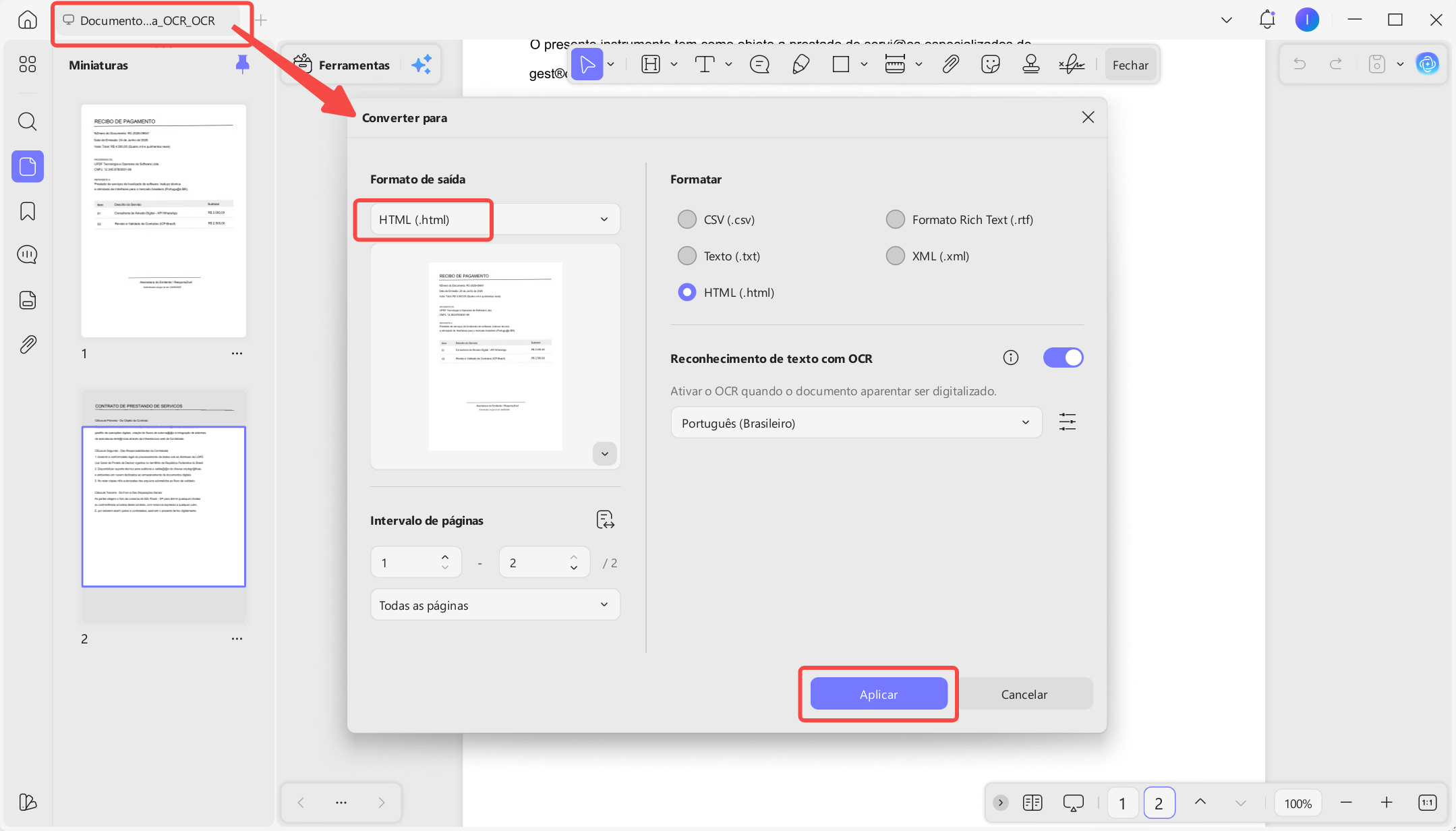Image resolution: width=1456 pixels, height=831 pixels.
Task: Select the text highlight tool
Action: pyautogui.click(x=651, y=65)
